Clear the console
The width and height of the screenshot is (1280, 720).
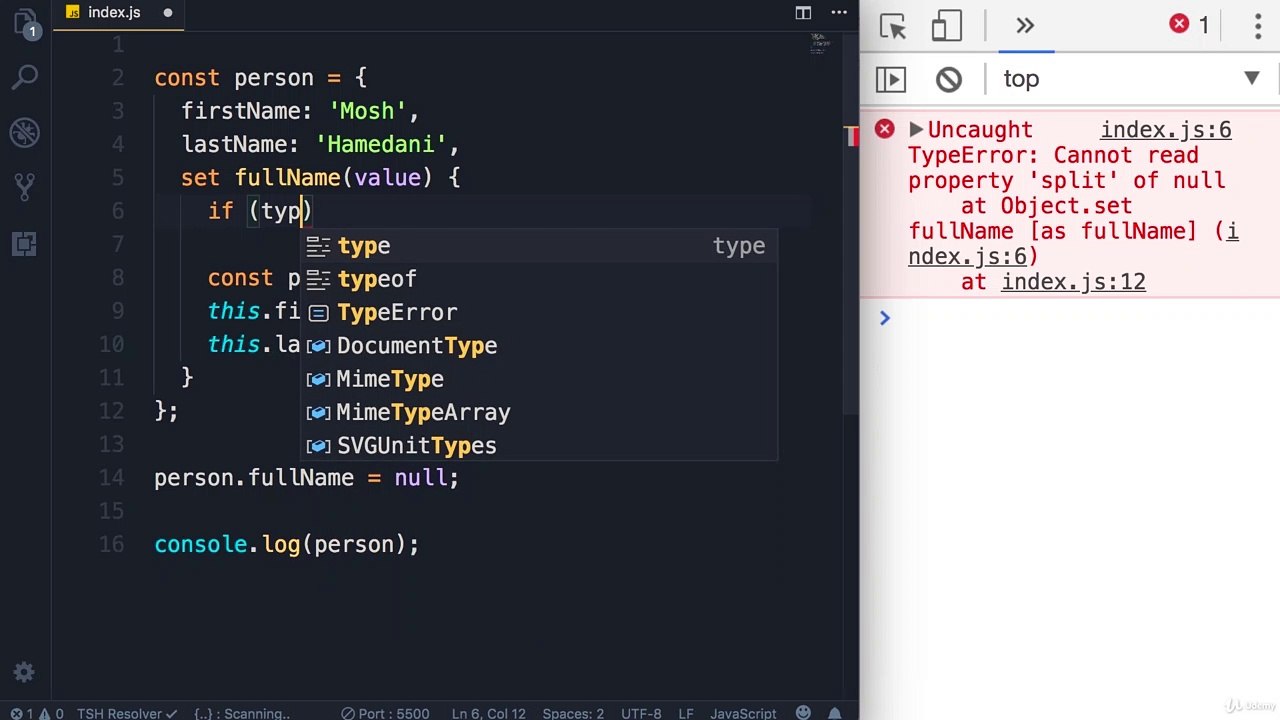coord(949,79)
